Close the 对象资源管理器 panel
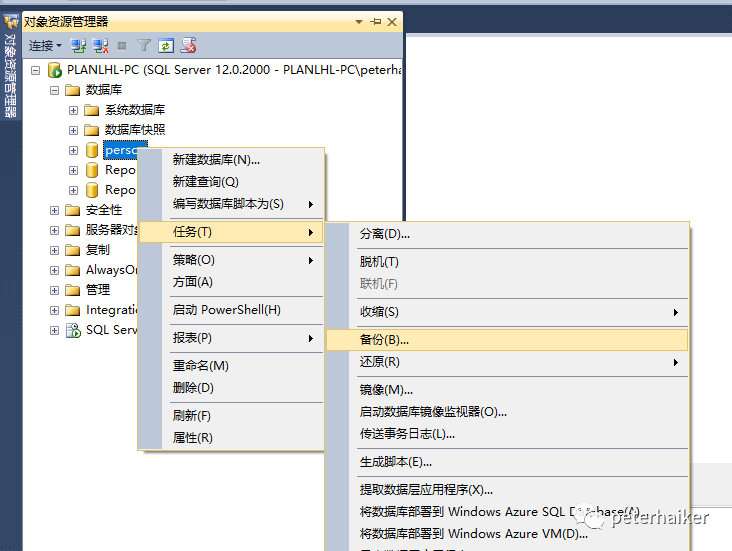Screen dimensions: 732x551 point(392,22)
